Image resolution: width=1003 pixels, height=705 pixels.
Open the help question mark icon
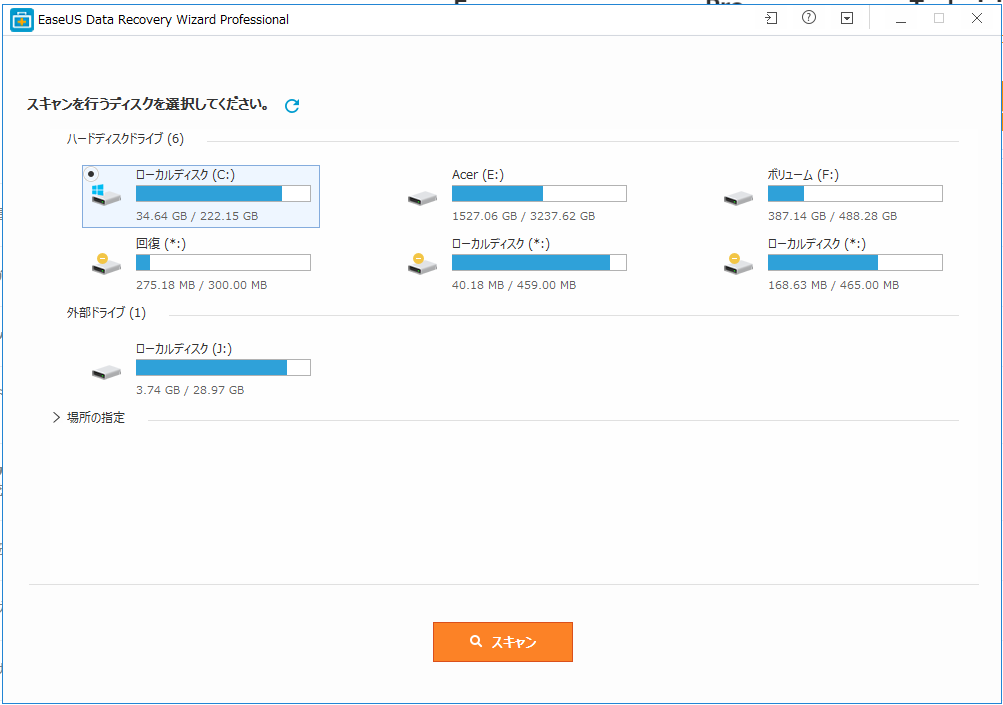(809, 18)
